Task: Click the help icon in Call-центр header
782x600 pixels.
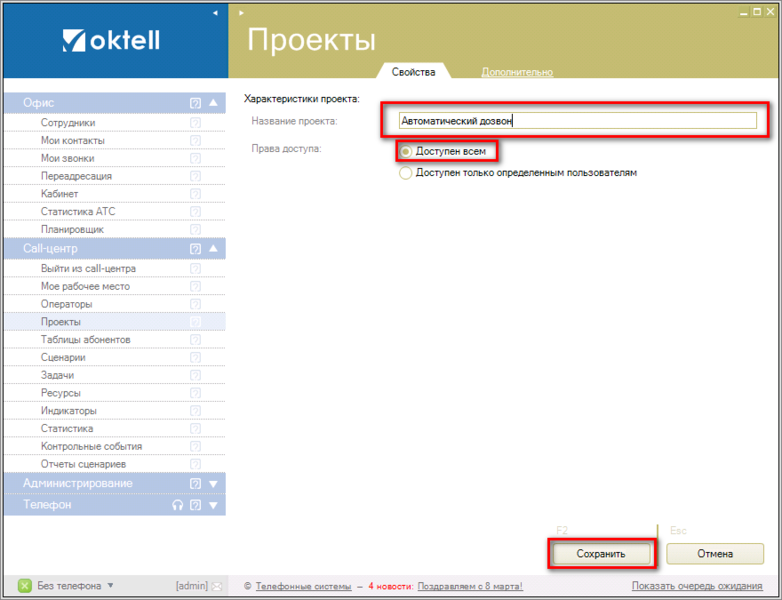Action: click(196, 249)
